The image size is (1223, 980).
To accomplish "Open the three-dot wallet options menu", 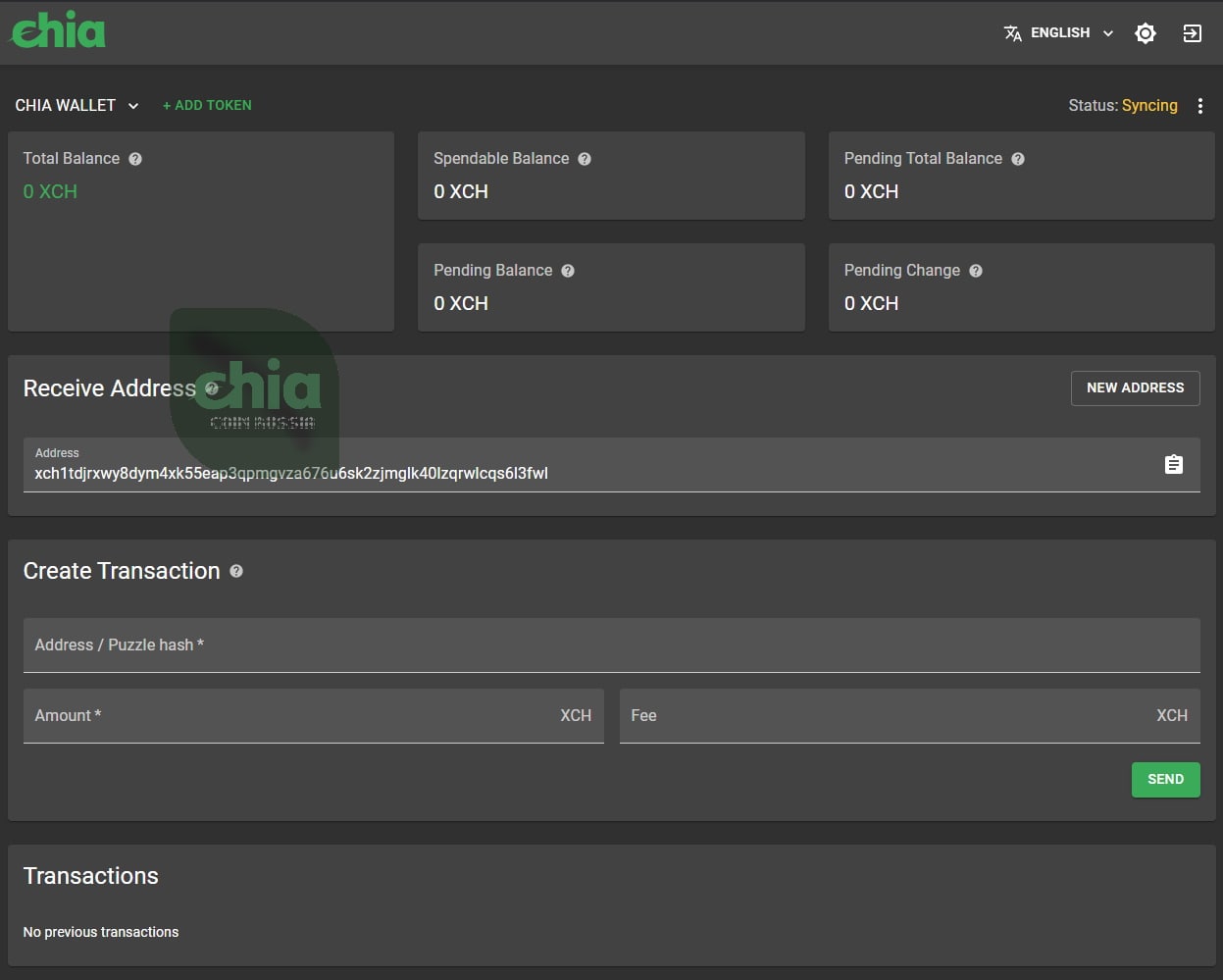I will 1200,106.
